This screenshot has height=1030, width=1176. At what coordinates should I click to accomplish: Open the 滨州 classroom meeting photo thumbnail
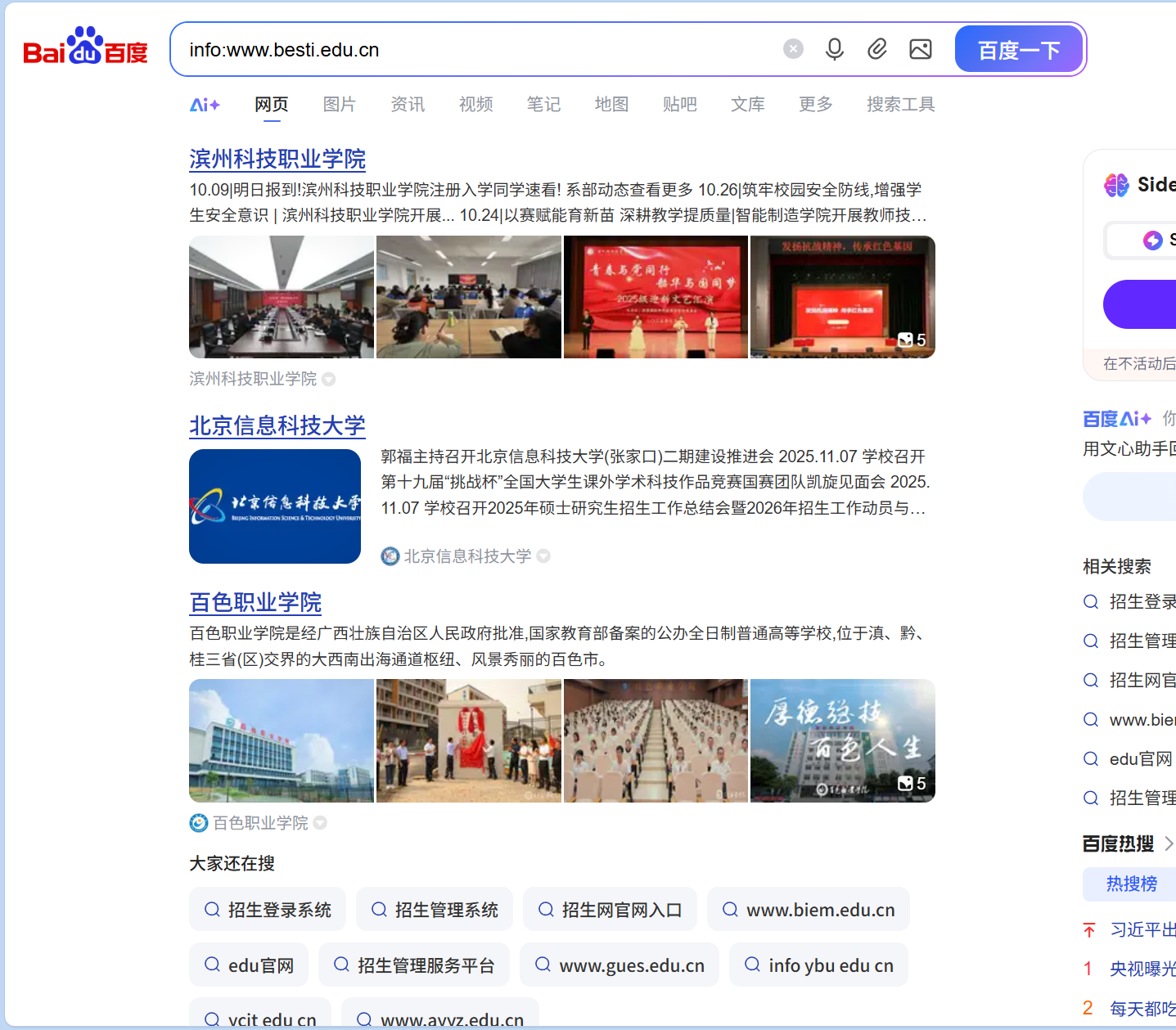tap(469, 297)
